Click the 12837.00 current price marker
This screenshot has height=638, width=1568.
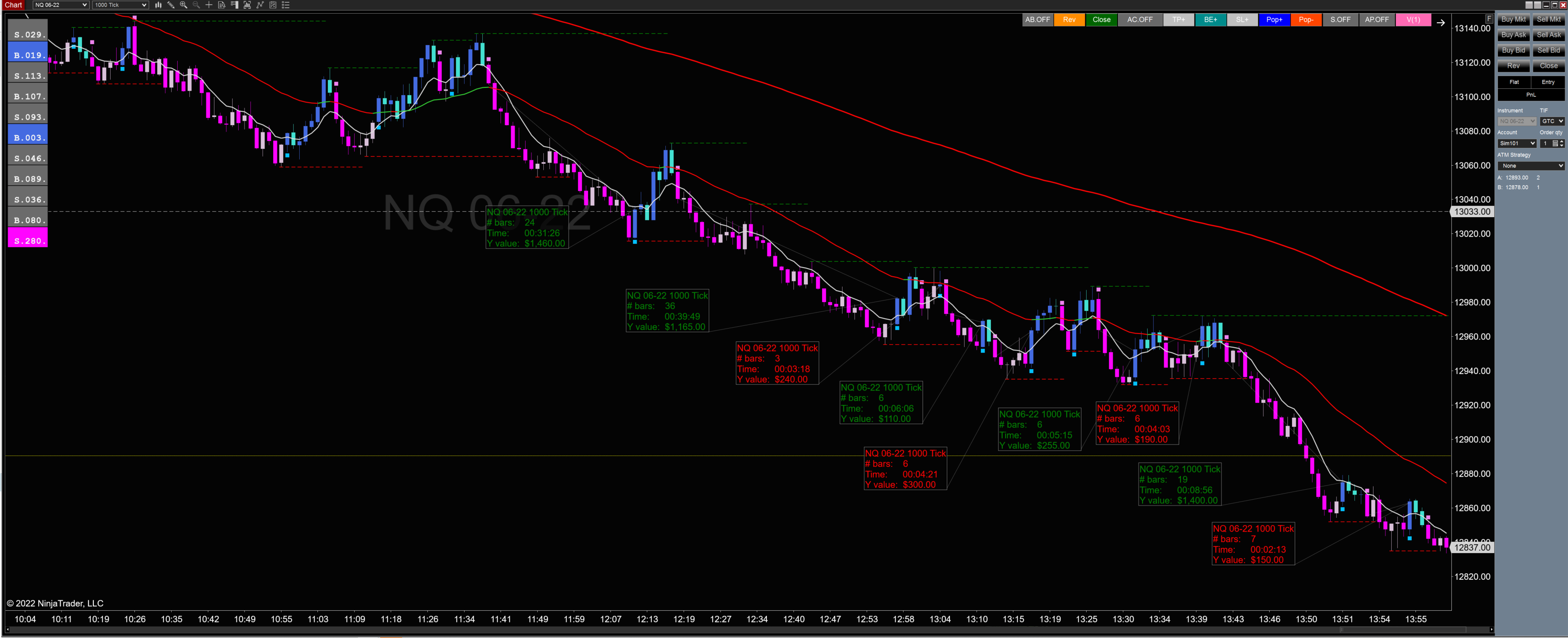click(1472, 547)
